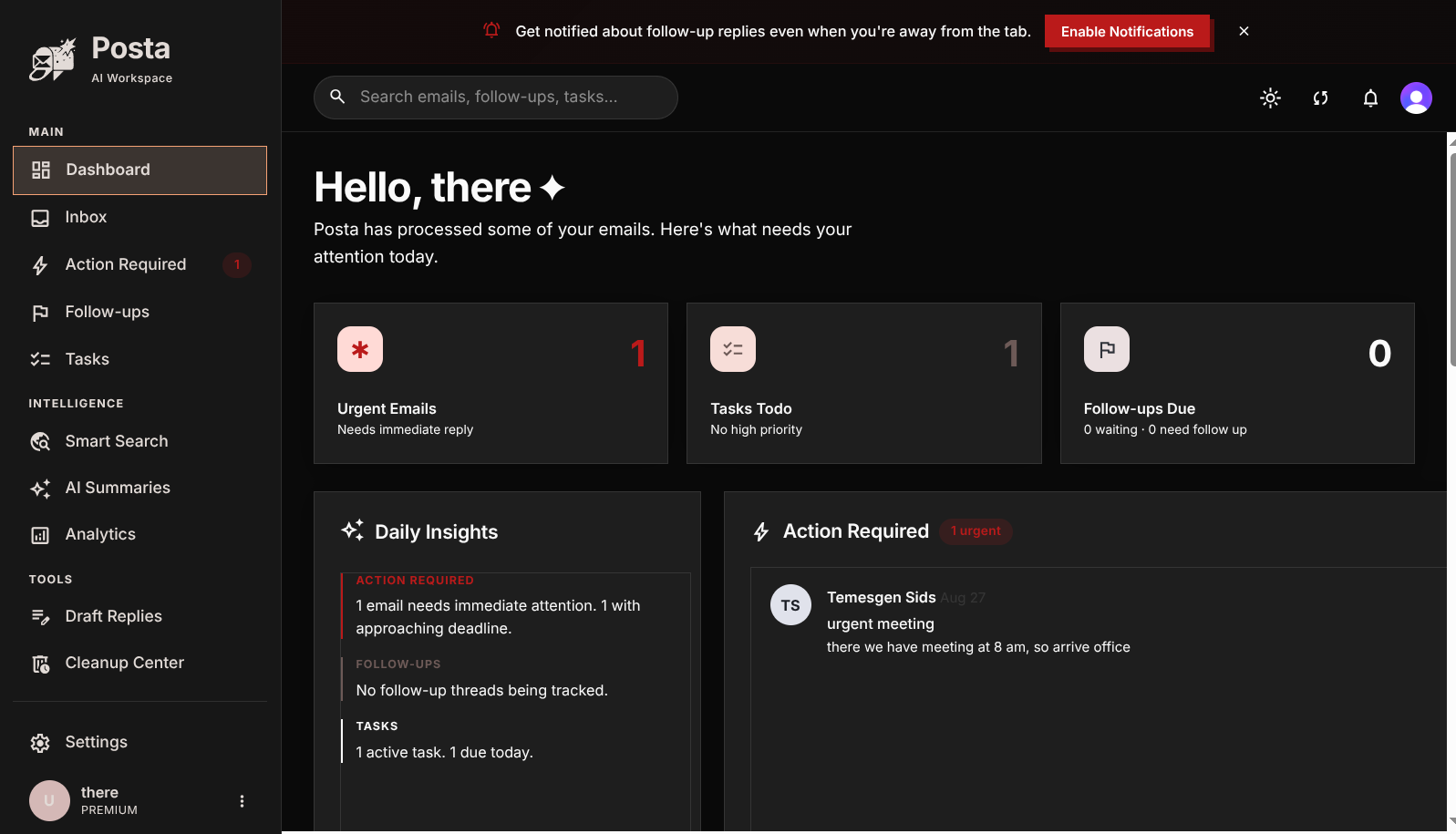Open the email from Temesgen Sids
This screenshot has width=1456, height=834.
(1099, 623)
